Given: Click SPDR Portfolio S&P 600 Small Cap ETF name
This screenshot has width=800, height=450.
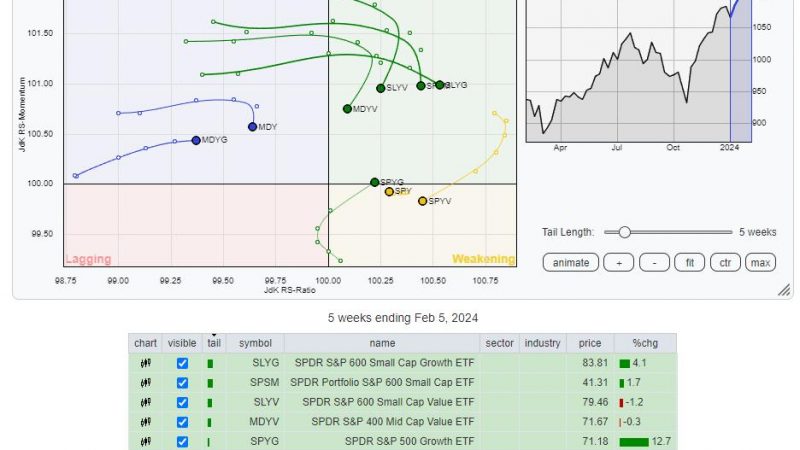Looking at the screenshot, I should pos(382,383).
